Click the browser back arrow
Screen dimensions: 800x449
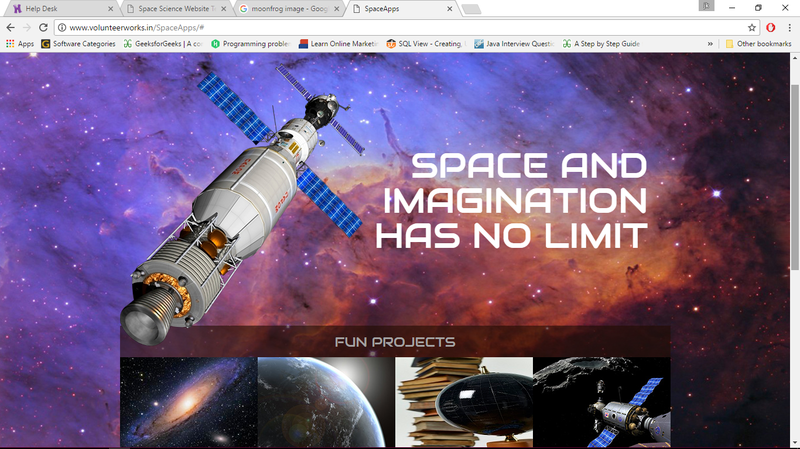10,27
